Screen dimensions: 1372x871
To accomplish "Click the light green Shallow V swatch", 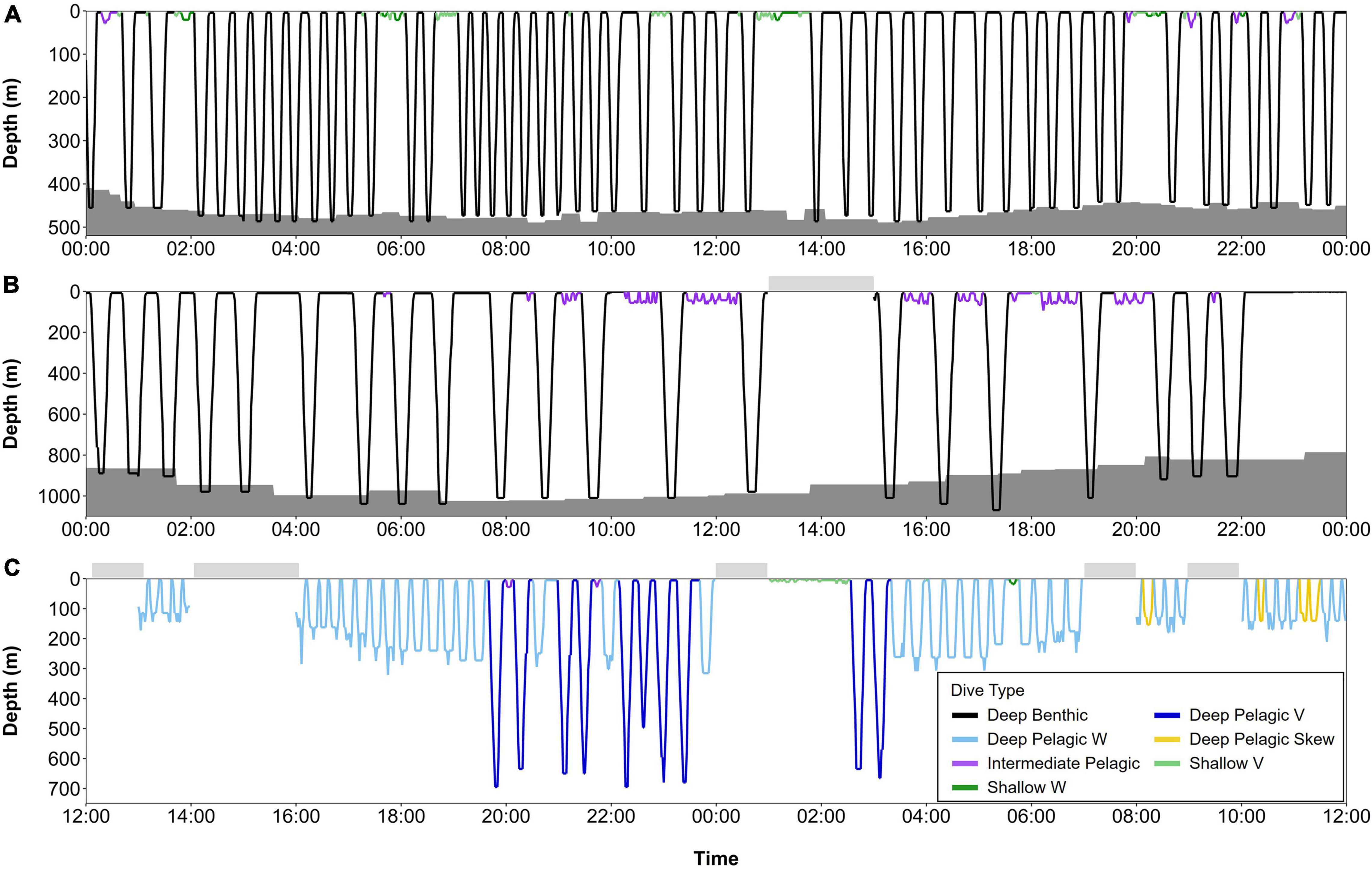I will tap(1166, 763).
